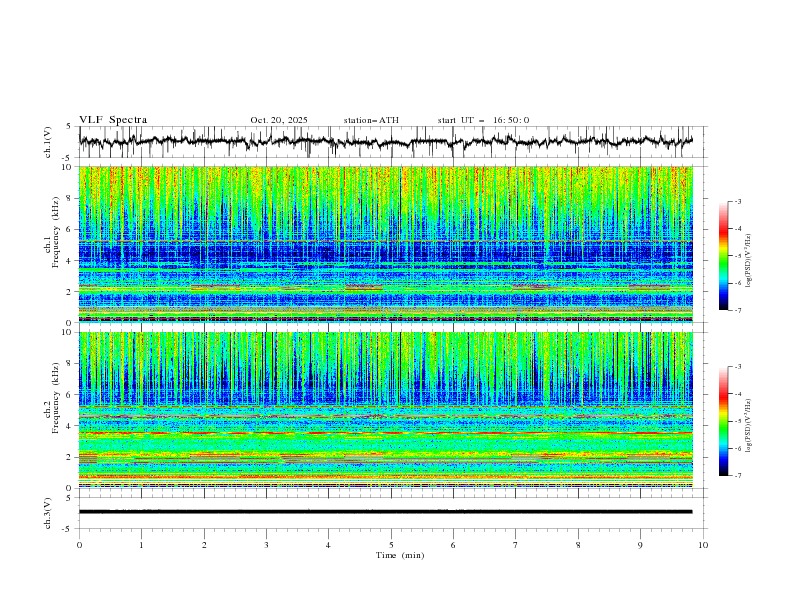This screenshot has height=612, width=792.
Task: Click the ch.2 spectrogram plot
Action: [x=385, y=410]
